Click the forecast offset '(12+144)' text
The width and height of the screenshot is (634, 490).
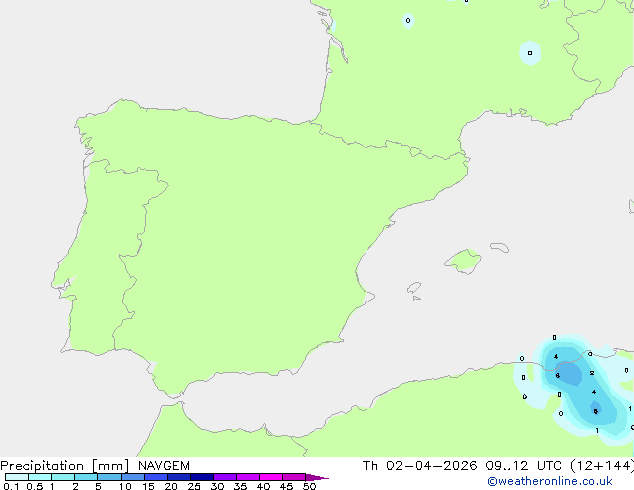click(x=602, y=466)
